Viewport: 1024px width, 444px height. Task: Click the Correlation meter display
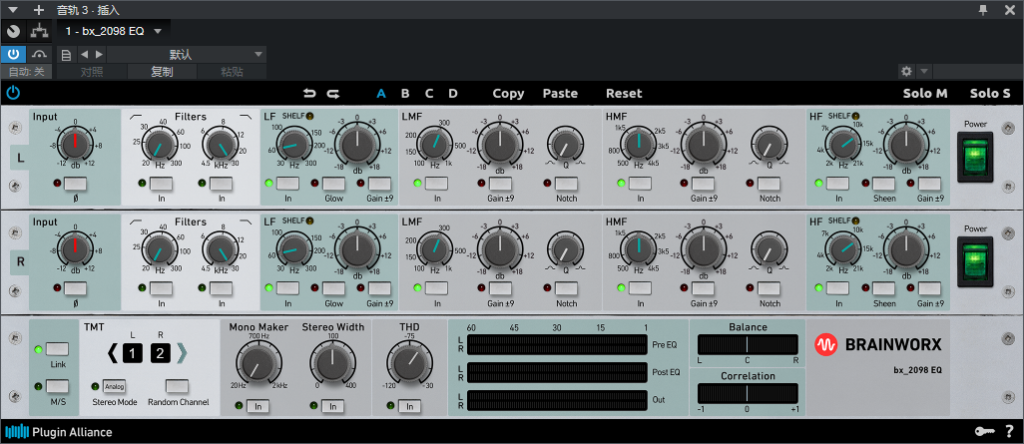tap(748, 393)
